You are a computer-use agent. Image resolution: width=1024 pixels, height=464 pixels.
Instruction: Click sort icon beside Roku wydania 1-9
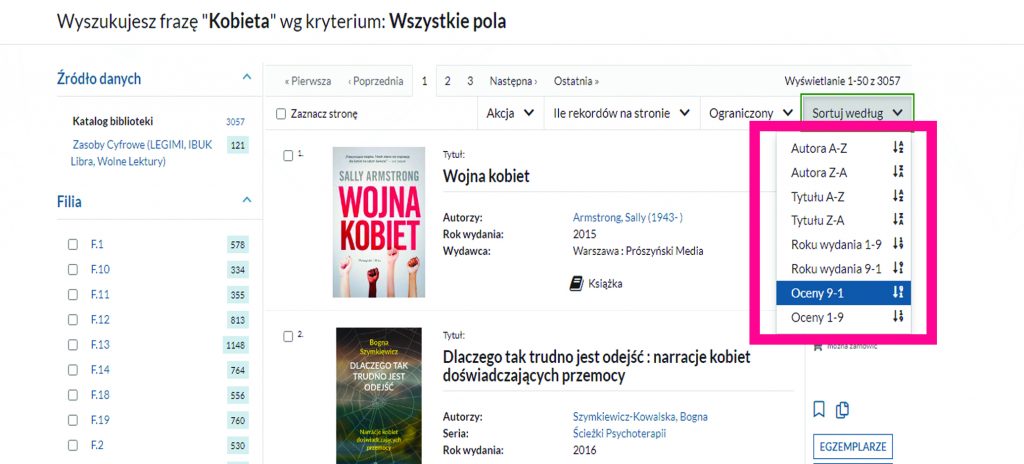coord(897,245)
